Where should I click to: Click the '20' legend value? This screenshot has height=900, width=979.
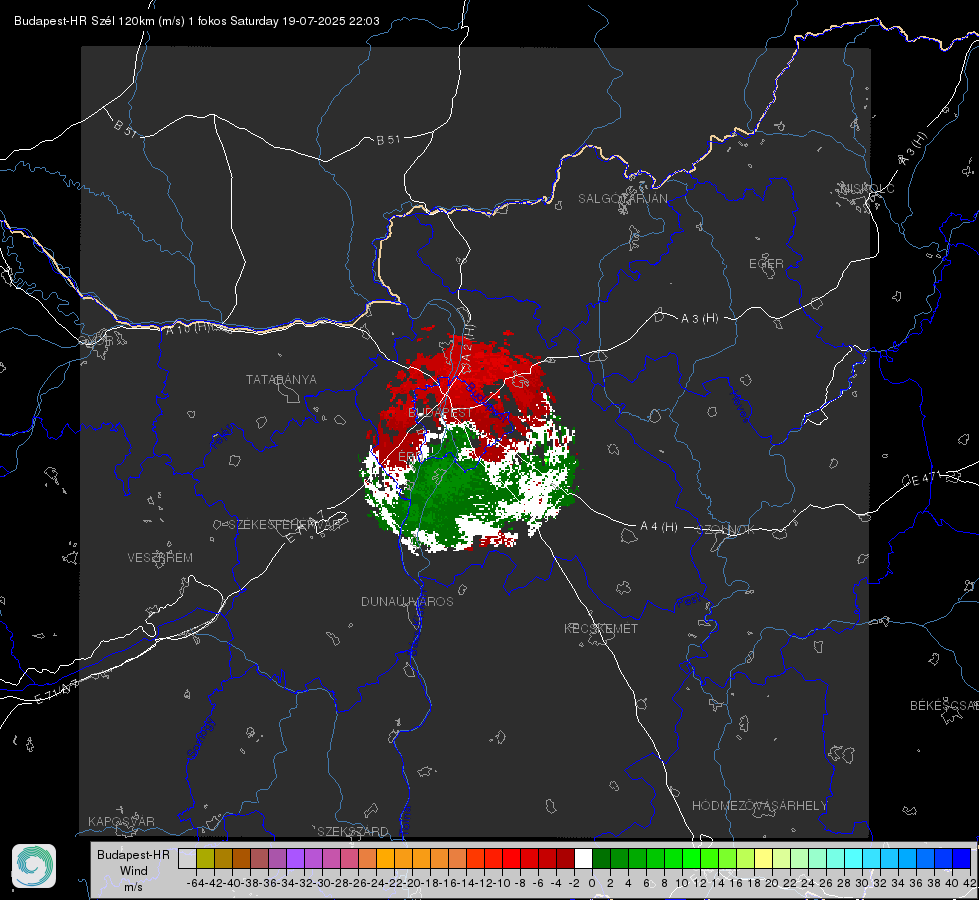(772, 883)
